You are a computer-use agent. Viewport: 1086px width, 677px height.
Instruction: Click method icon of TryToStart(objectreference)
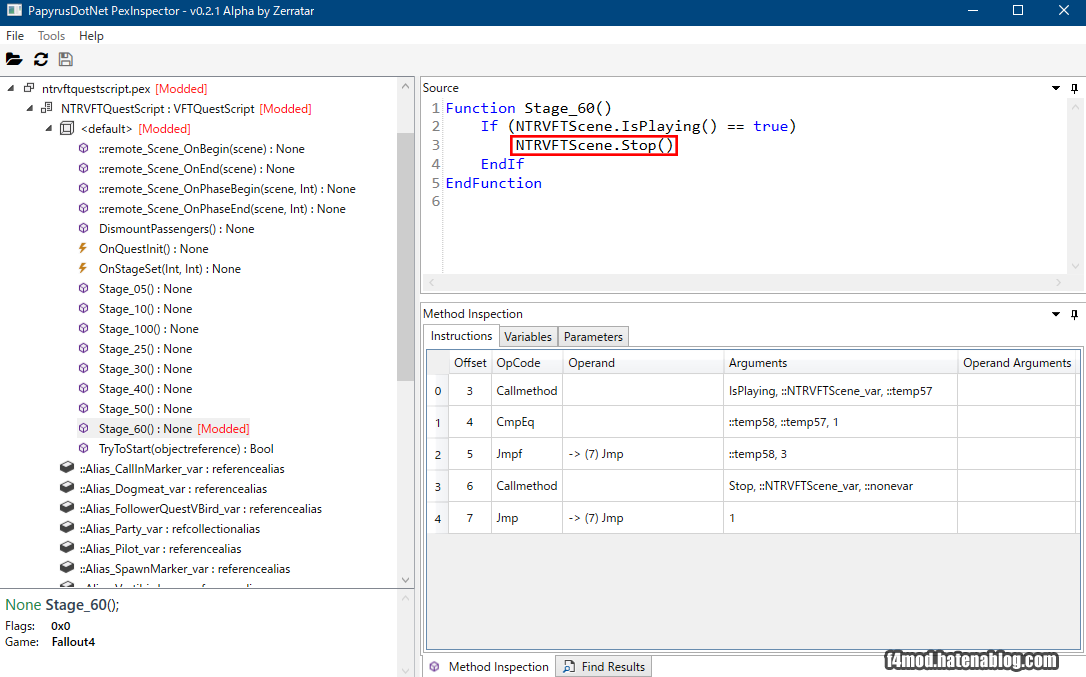coord(84,448)
